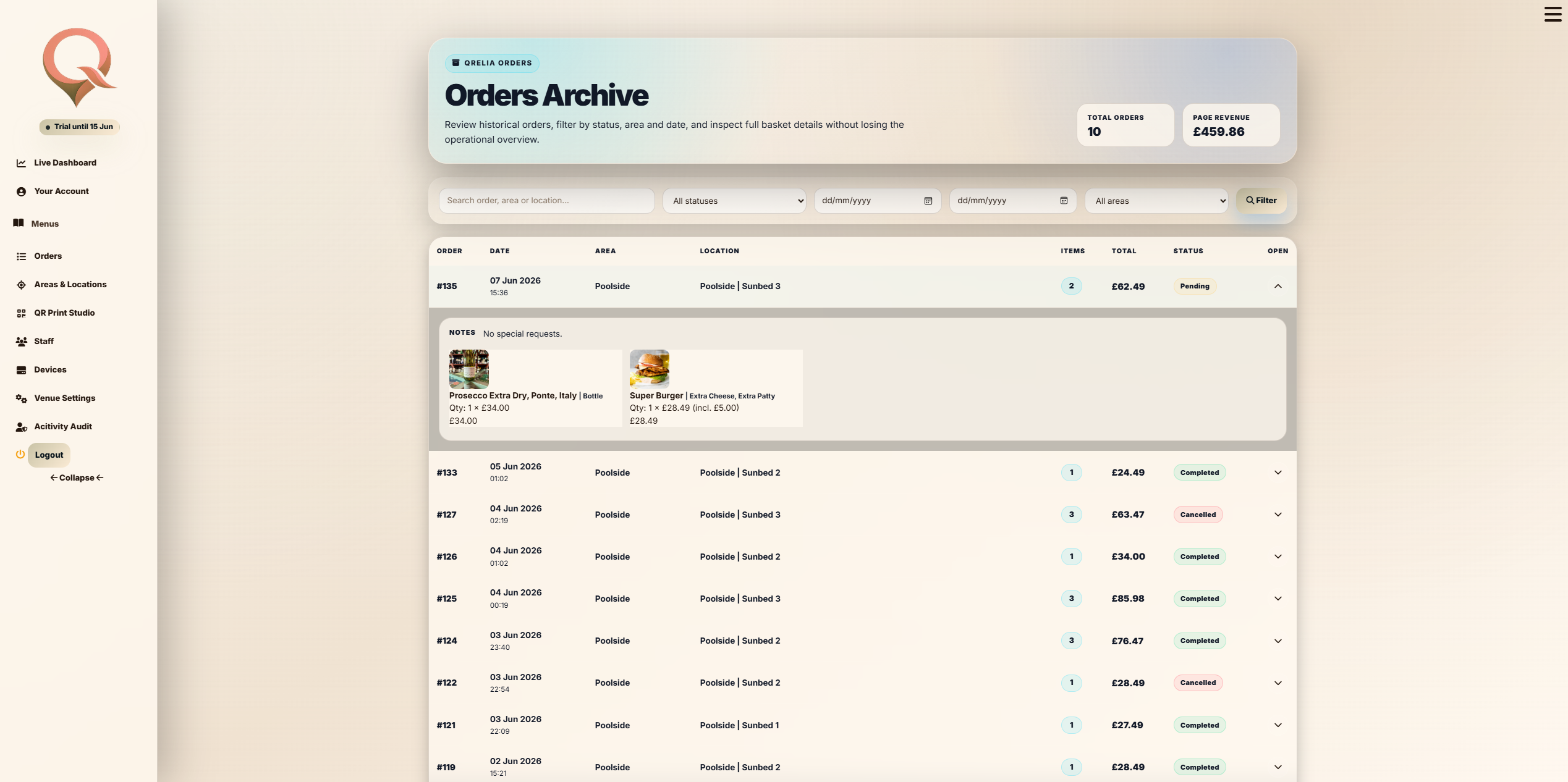Click the Prosecco bottle thumbnail
Viewport: 1568px width, 782px height.
[468, 369]
